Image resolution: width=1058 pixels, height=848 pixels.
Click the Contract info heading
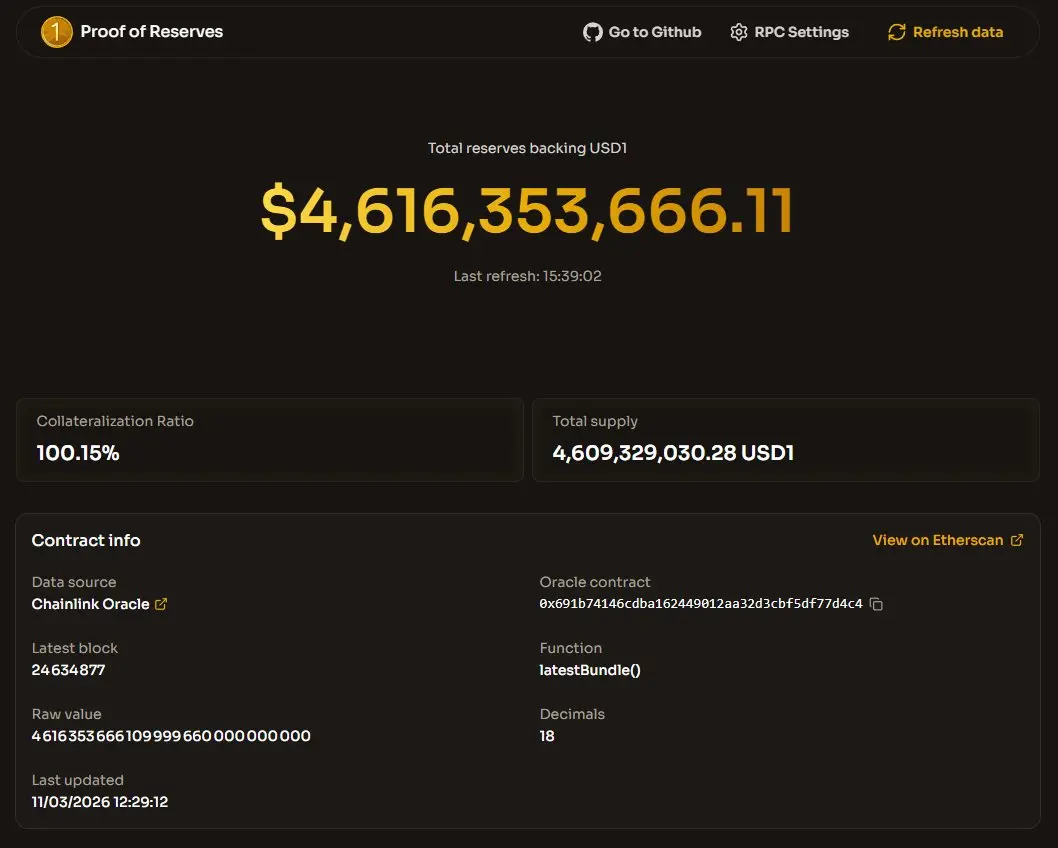86,540
